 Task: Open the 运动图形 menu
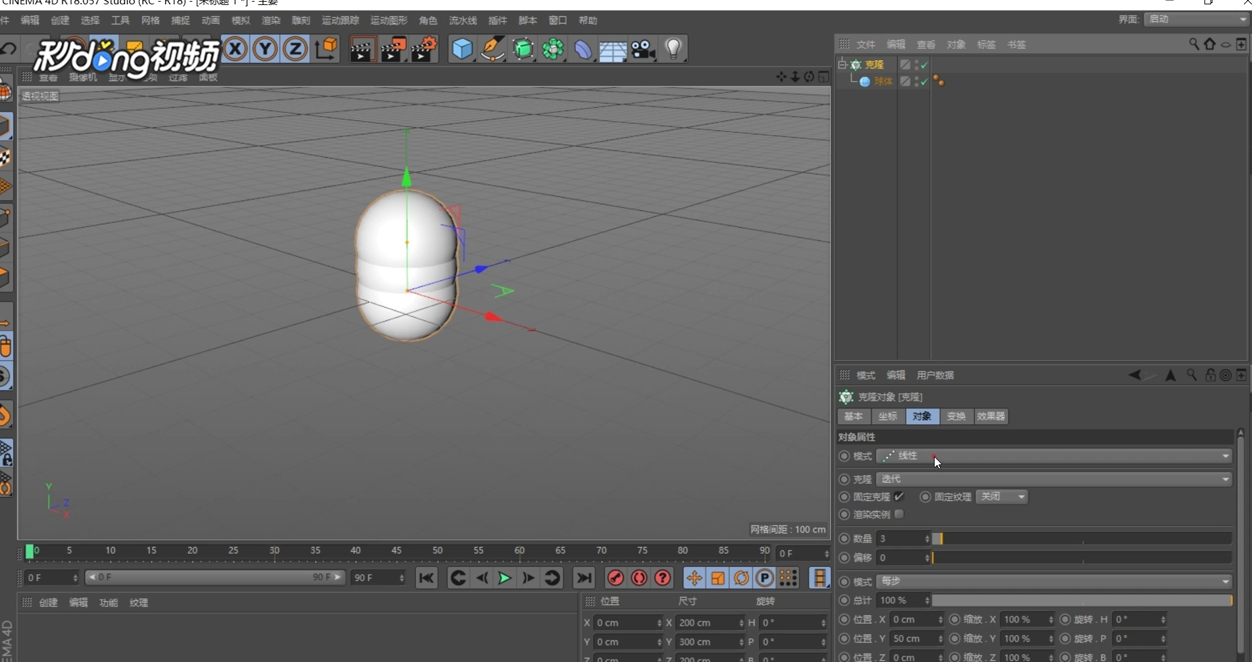coord(389,20)
